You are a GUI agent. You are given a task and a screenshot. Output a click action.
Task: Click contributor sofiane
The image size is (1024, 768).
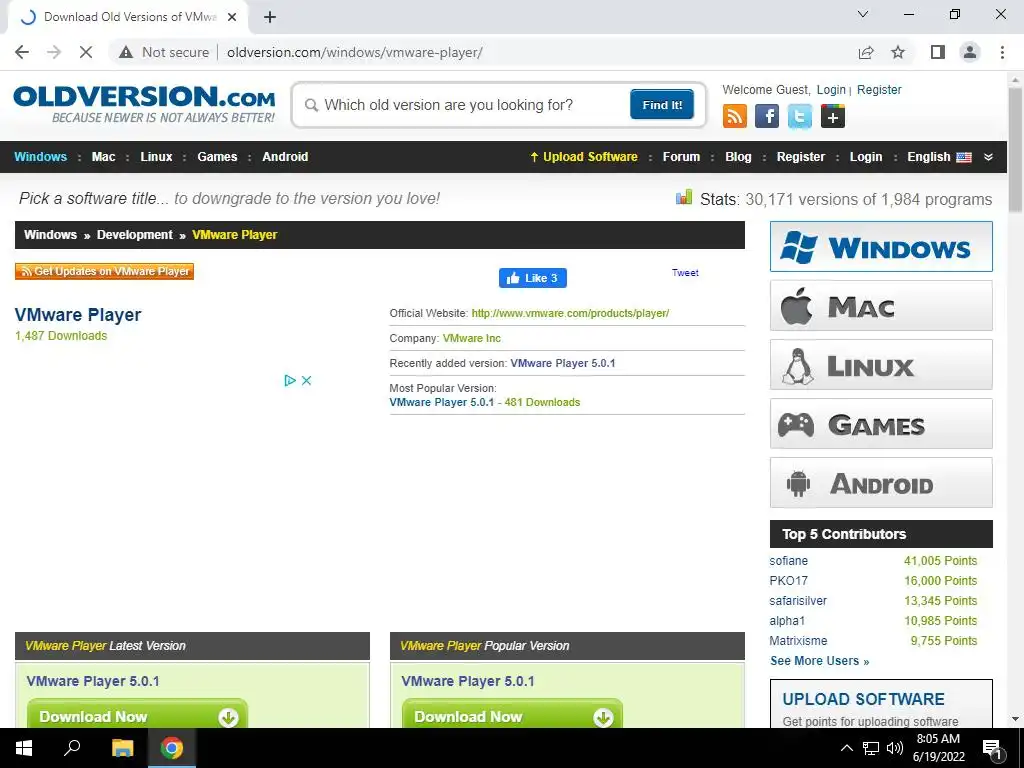pyautogui.click(x=788, y=561)
